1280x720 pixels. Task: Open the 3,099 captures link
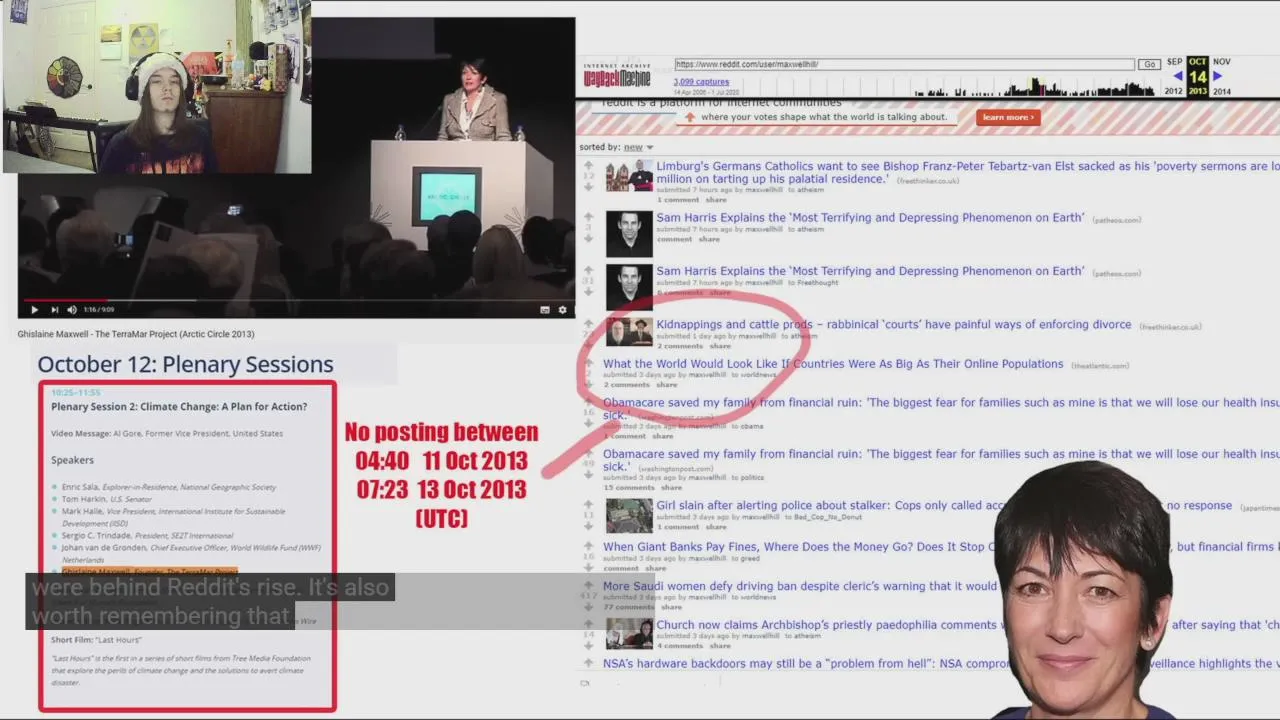pos(701,82)
